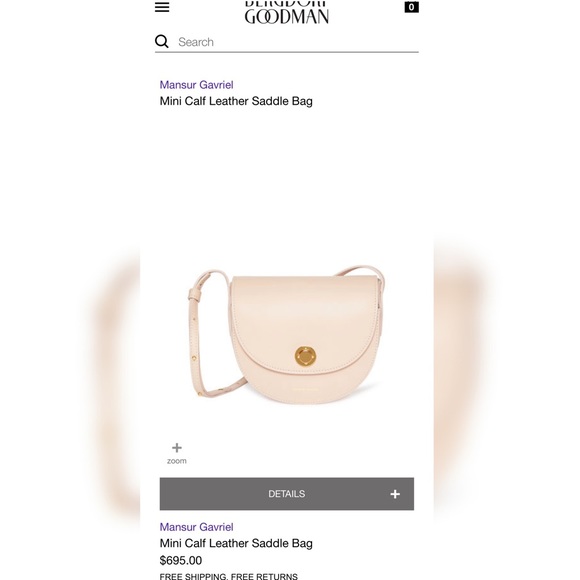This screenshot has width=580, height=580.
Task: Select the pink saddle bag product image
Action: pyautogui.click(x=287, y=335)
